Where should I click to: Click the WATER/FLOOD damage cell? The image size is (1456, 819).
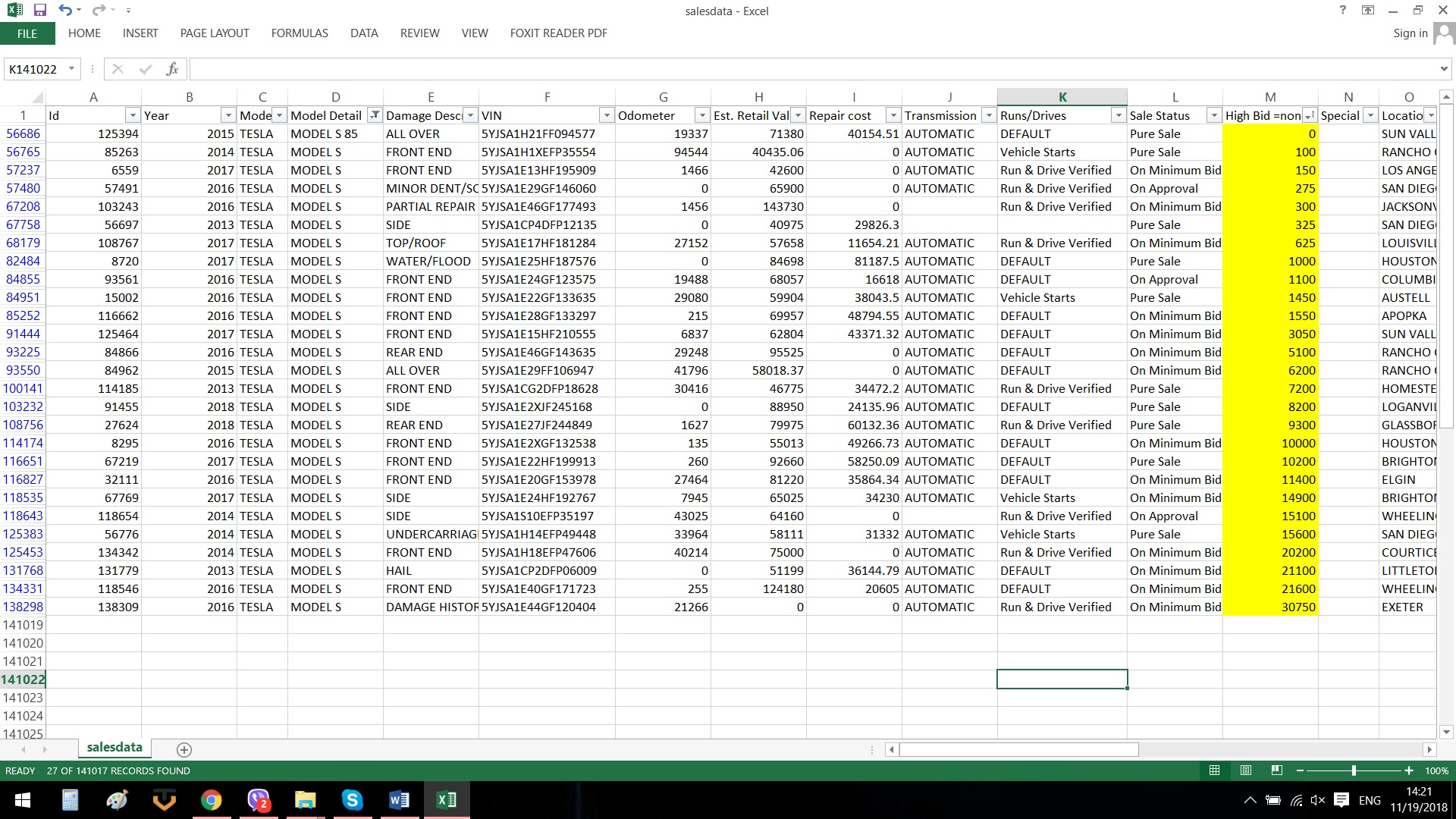(x=431, y=261)
